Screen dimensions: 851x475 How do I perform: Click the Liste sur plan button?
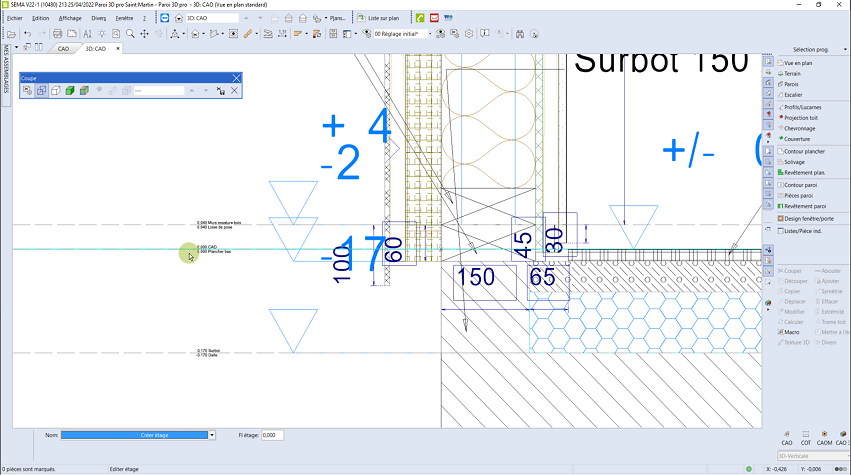click(382, 18)
